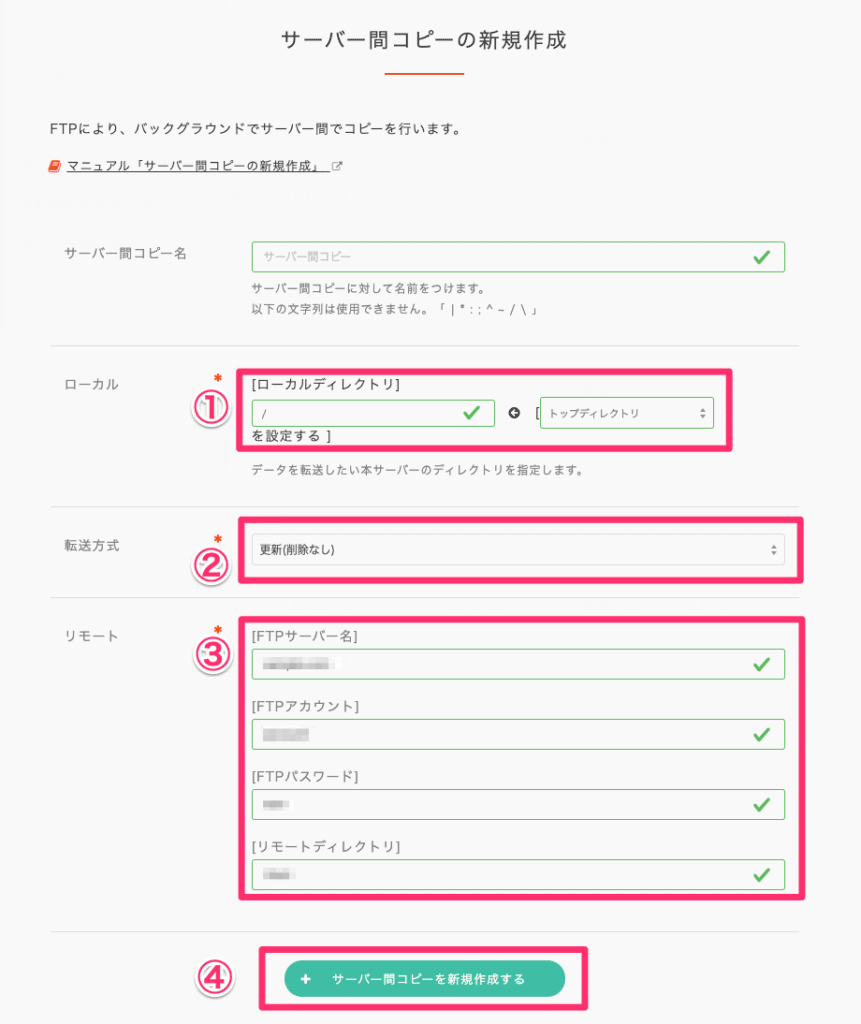
Task: Focus the local directory path input
Action: [x=373, y=413]
